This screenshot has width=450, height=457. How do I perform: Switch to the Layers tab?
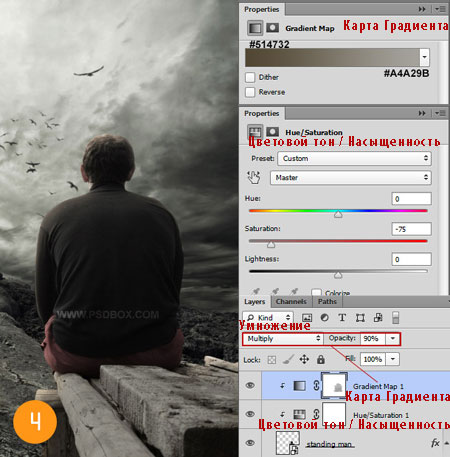[x=254, y=302]
